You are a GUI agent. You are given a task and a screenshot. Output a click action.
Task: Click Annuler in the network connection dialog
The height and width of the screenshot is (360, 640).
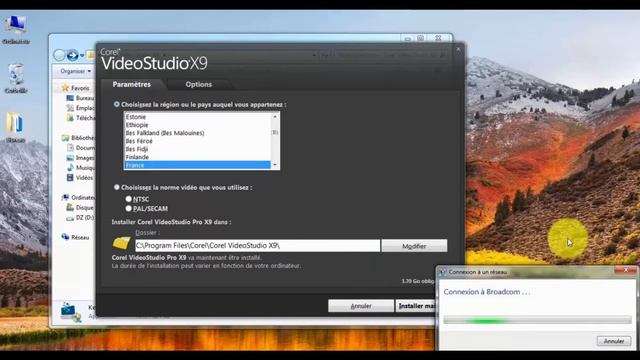(613, 341)
